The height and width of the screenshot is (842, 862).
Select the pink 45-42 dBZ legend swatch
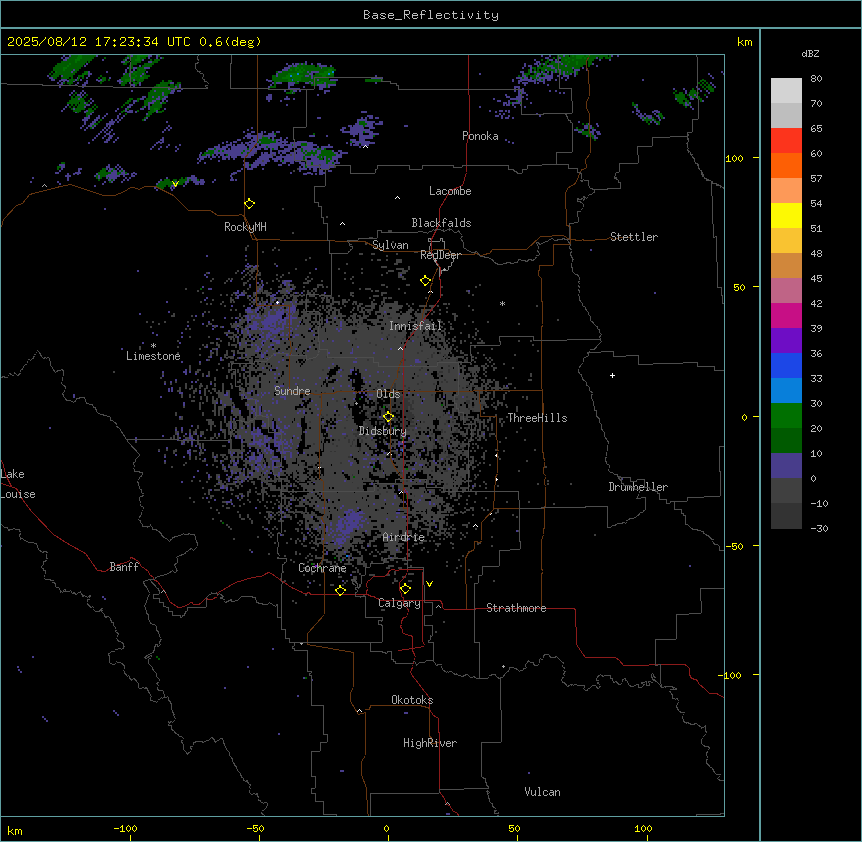tap(786, 291)
